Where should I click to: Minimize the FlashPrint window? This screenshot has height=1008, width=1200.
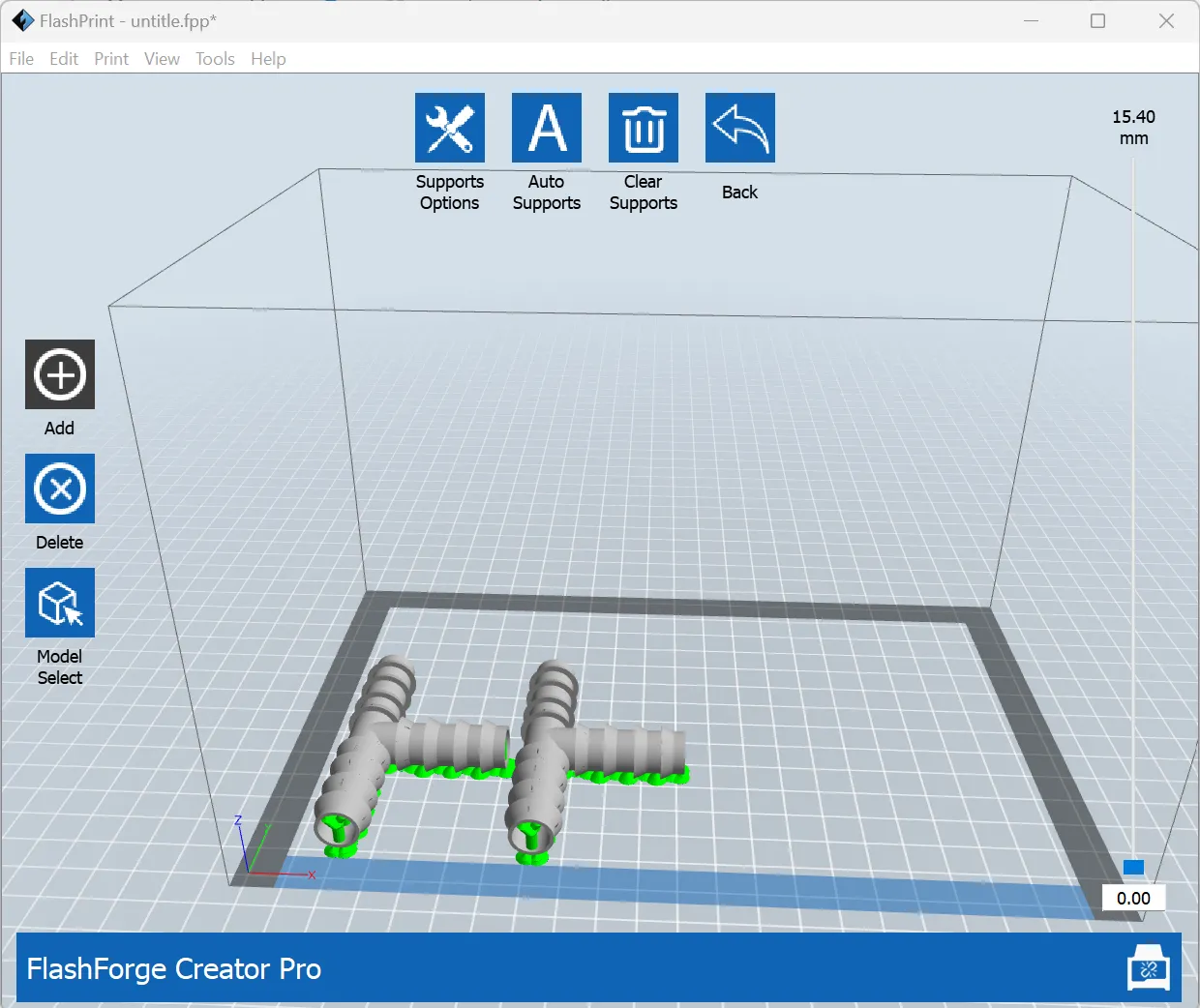(x=1032, y=20)
